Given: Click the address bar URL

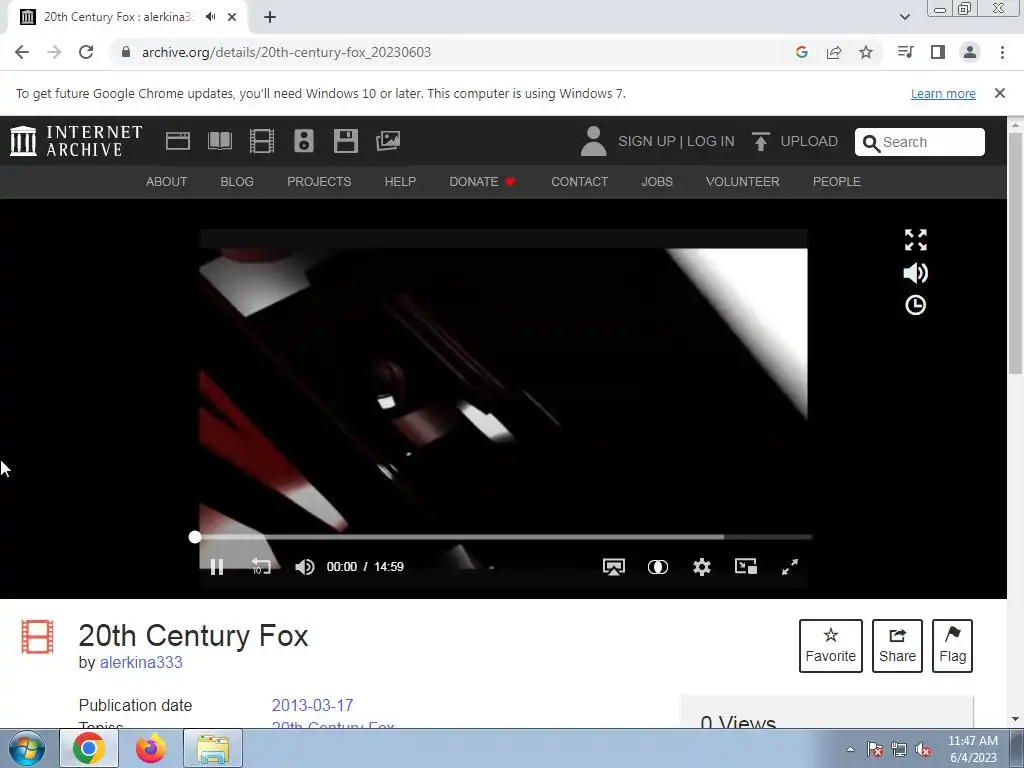Looking at the screenshot, I should 286,52.
